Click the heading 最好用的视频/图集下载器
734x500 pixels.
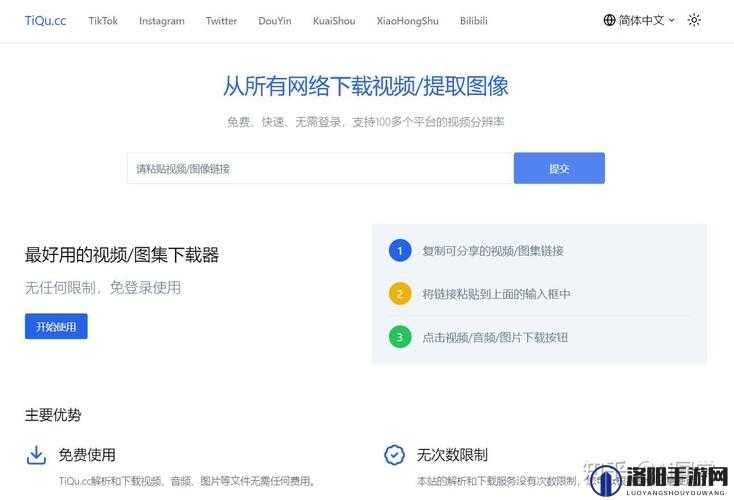122,255
